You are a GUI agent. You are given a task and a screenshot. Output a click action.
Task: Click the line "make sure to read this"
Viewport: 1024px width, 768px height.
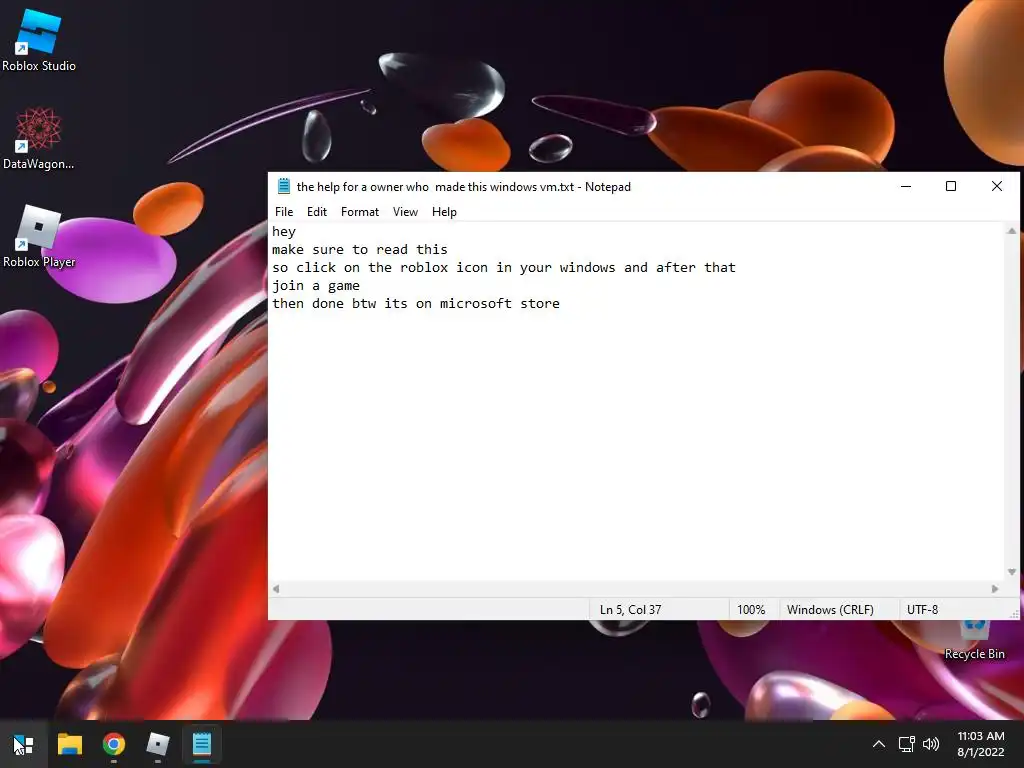(x=360, y=249)
